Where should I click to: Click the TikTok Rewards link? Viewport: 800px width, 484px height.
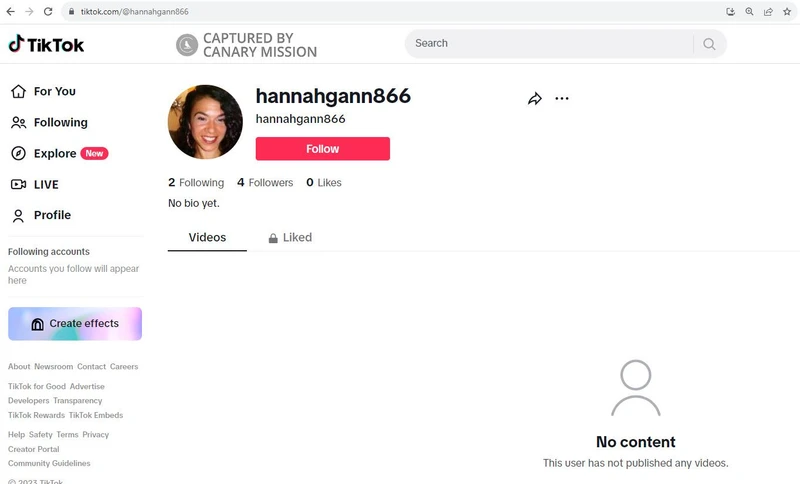36,415
